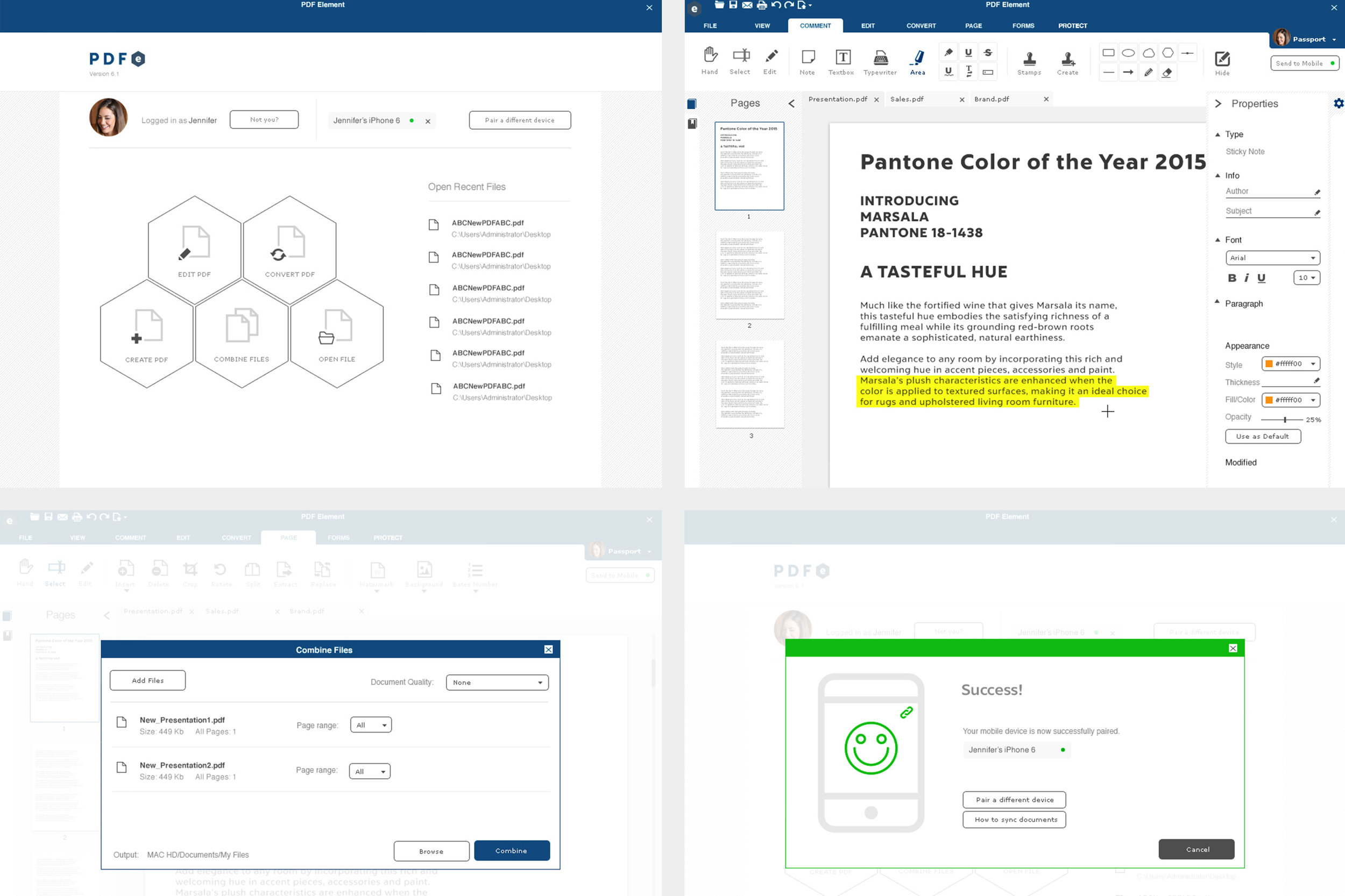Image resolution: width=1345 pixels, height=896 pixels.
Task: Remove Jennifer's iPhone 6 paired device
Action: 428,121
